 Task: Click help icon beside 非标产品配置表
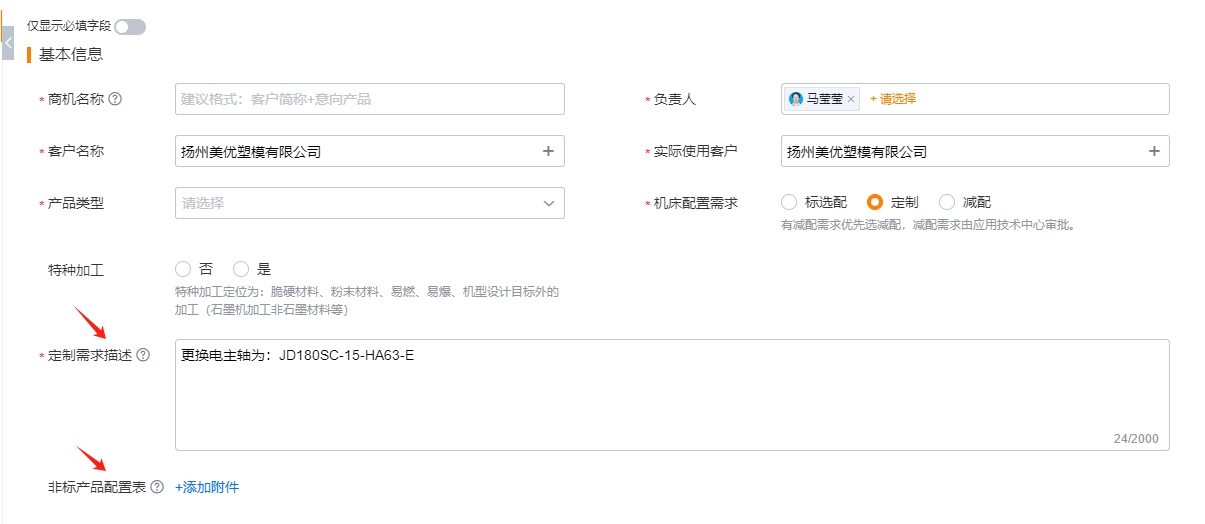coord(157,487)
